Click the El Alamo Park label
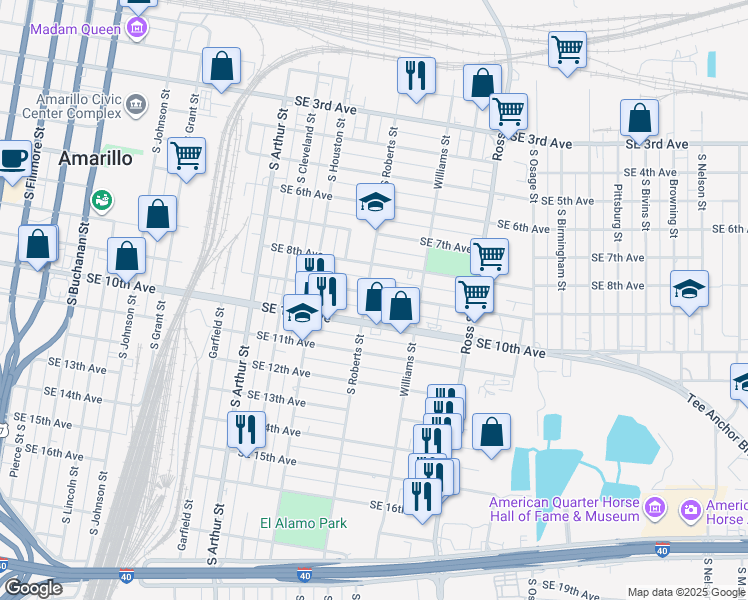Screen dimensions: 748x600 pos(303,523)
